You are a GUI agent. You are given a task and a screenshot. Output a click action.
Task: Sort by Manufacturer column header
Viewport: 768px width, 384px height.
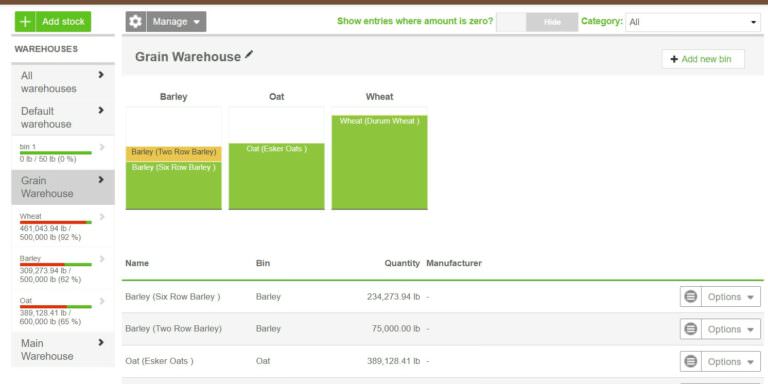click(x=454, y=263)
